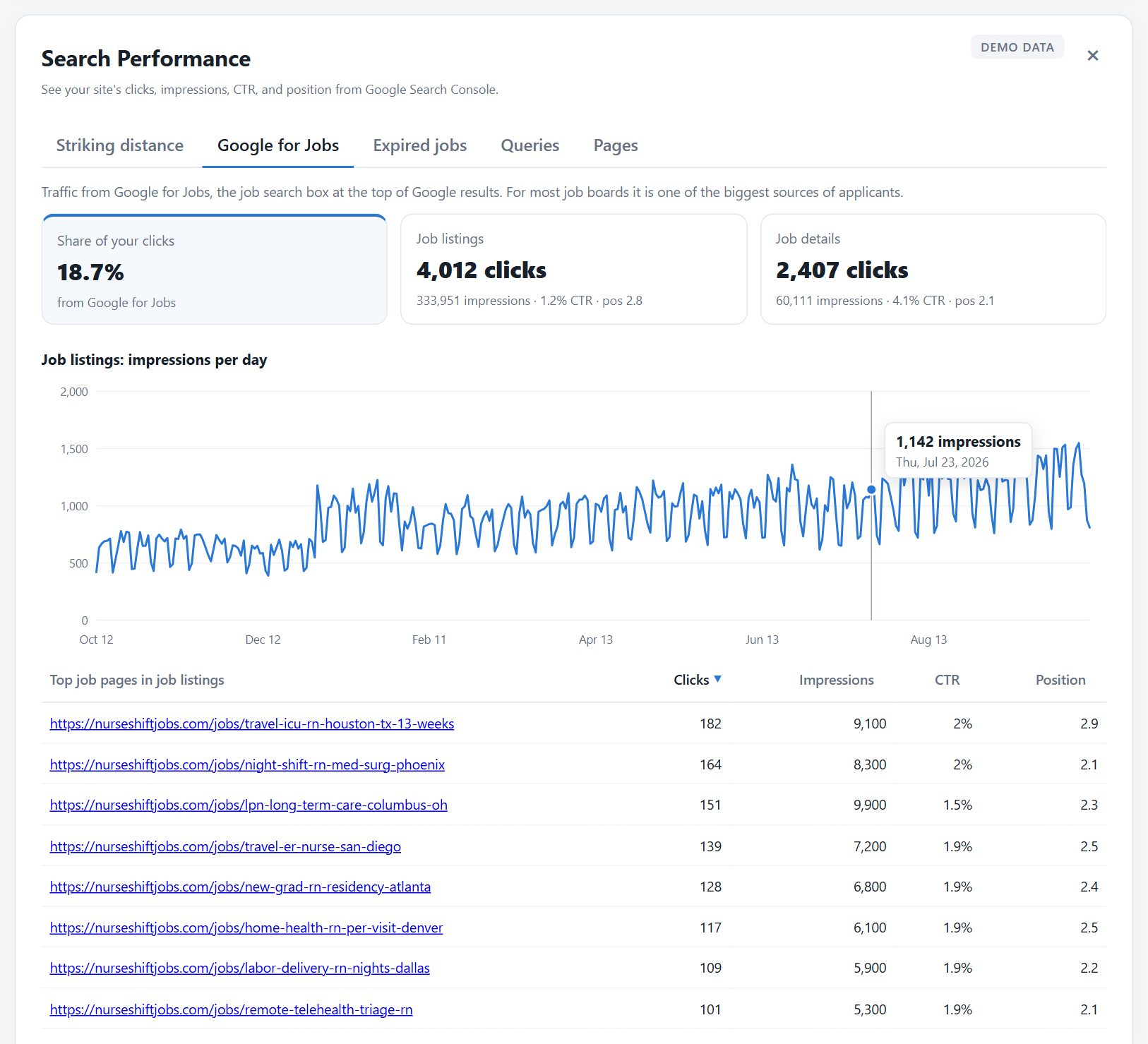Click the Clicks sort arrow icon
The image size is (1148, 1044).
(718, 679)
